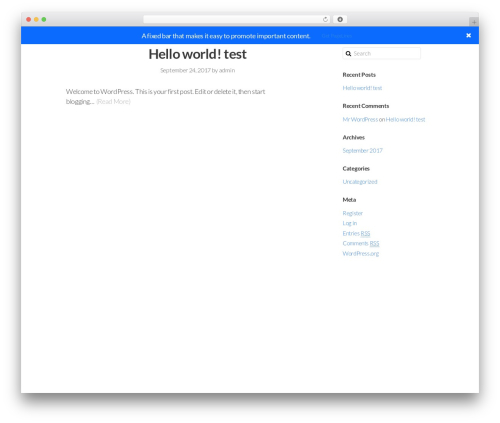Click the yellow minimize window button
Image resolution: width=500 pixels, height=423 pixels.
[x=36, y=19]
